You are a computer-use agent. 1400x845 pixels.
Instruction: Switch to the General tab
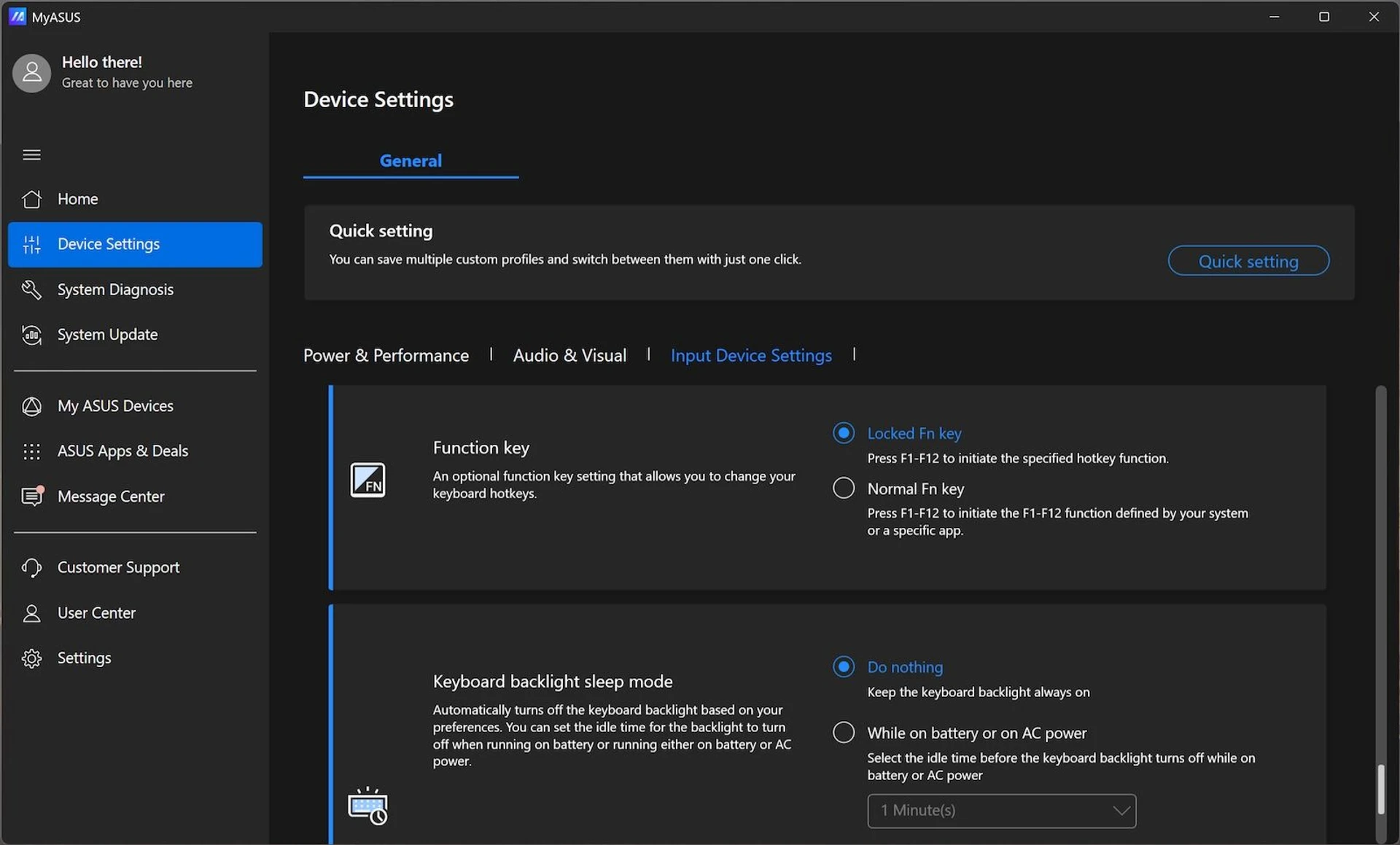pos(411,160)
